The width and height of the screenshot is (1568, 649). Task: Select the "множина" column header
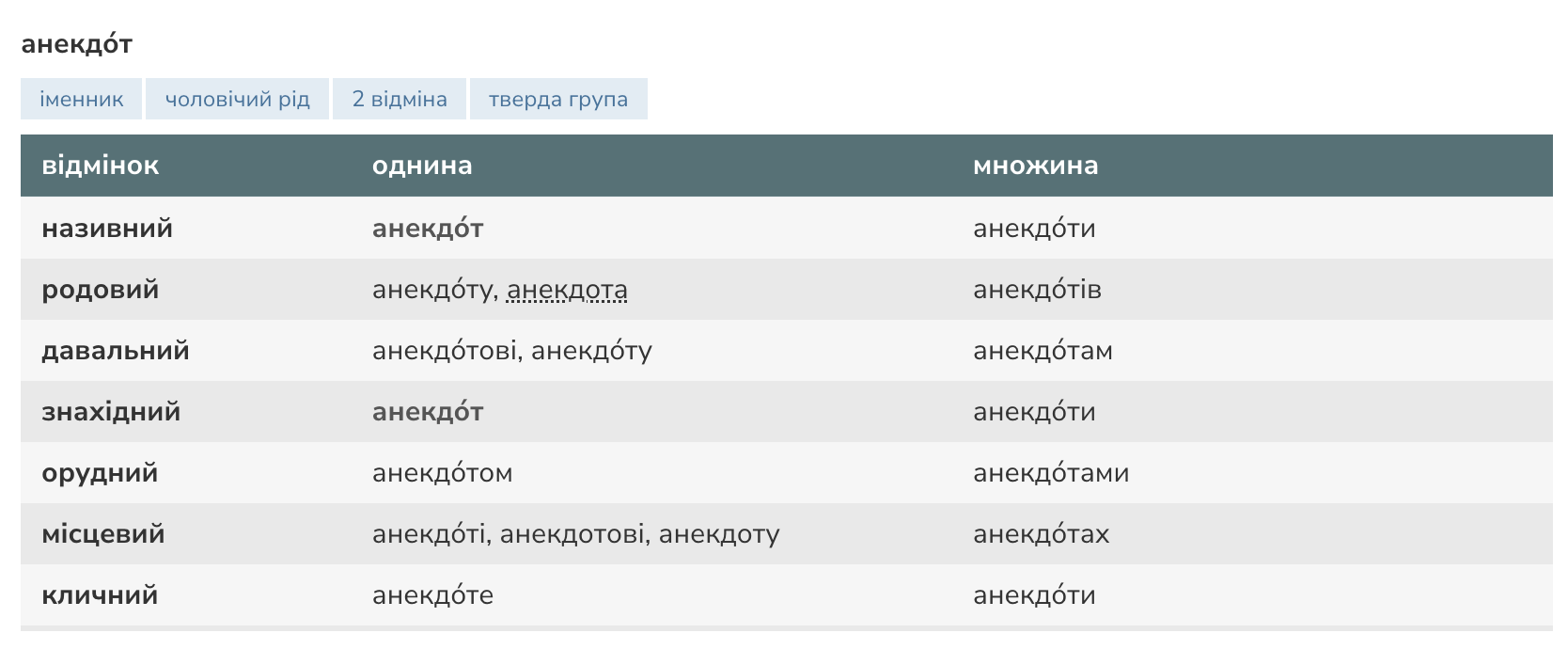pyautogui.click(x=1035, y=166)
